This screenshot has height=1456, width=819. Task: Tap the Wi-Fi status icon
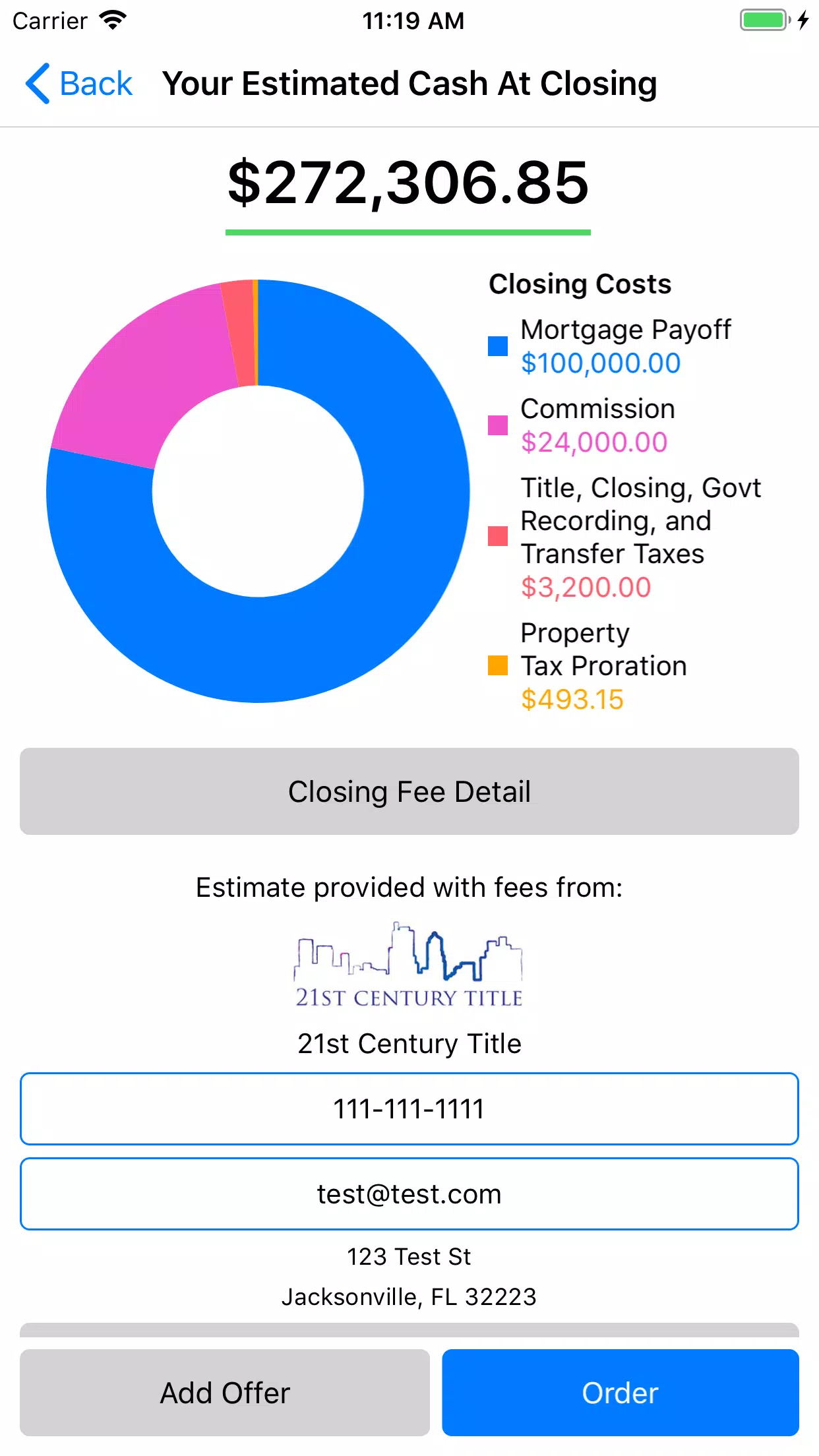coord(113,20)
